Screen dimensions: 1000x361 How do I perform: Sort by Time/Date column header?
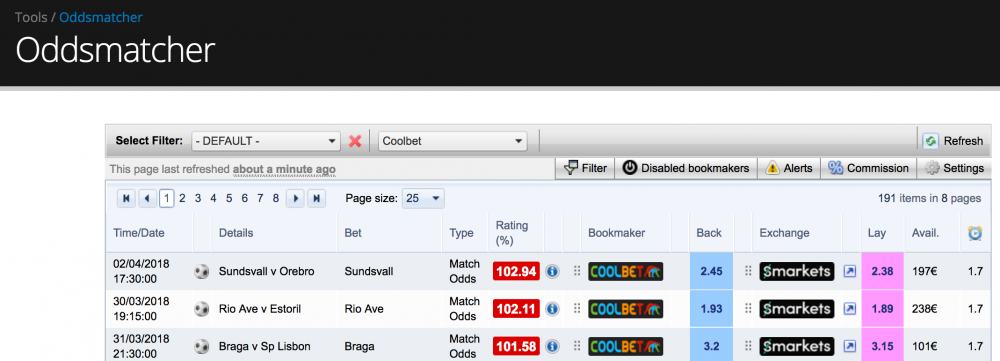pos(138,233)
